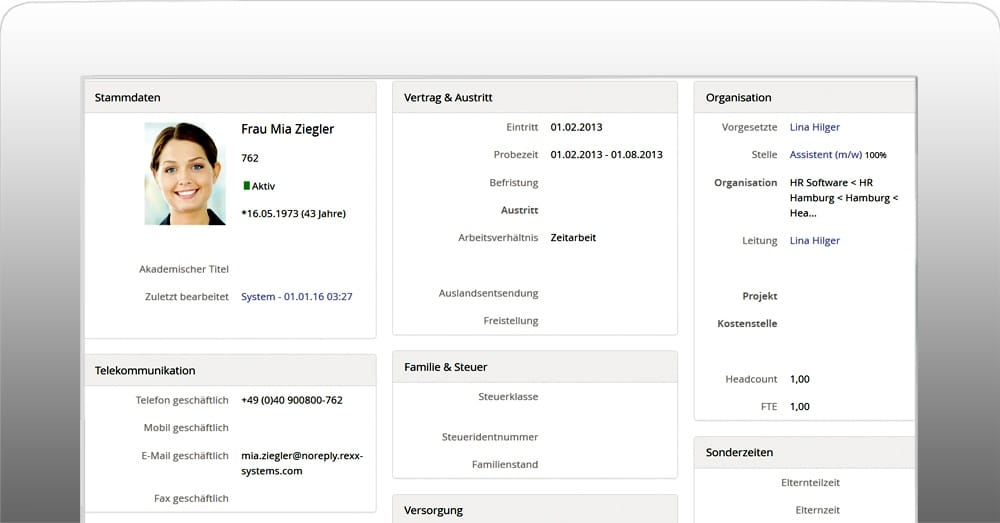Click the Familienstand label

tap(505, 464)
